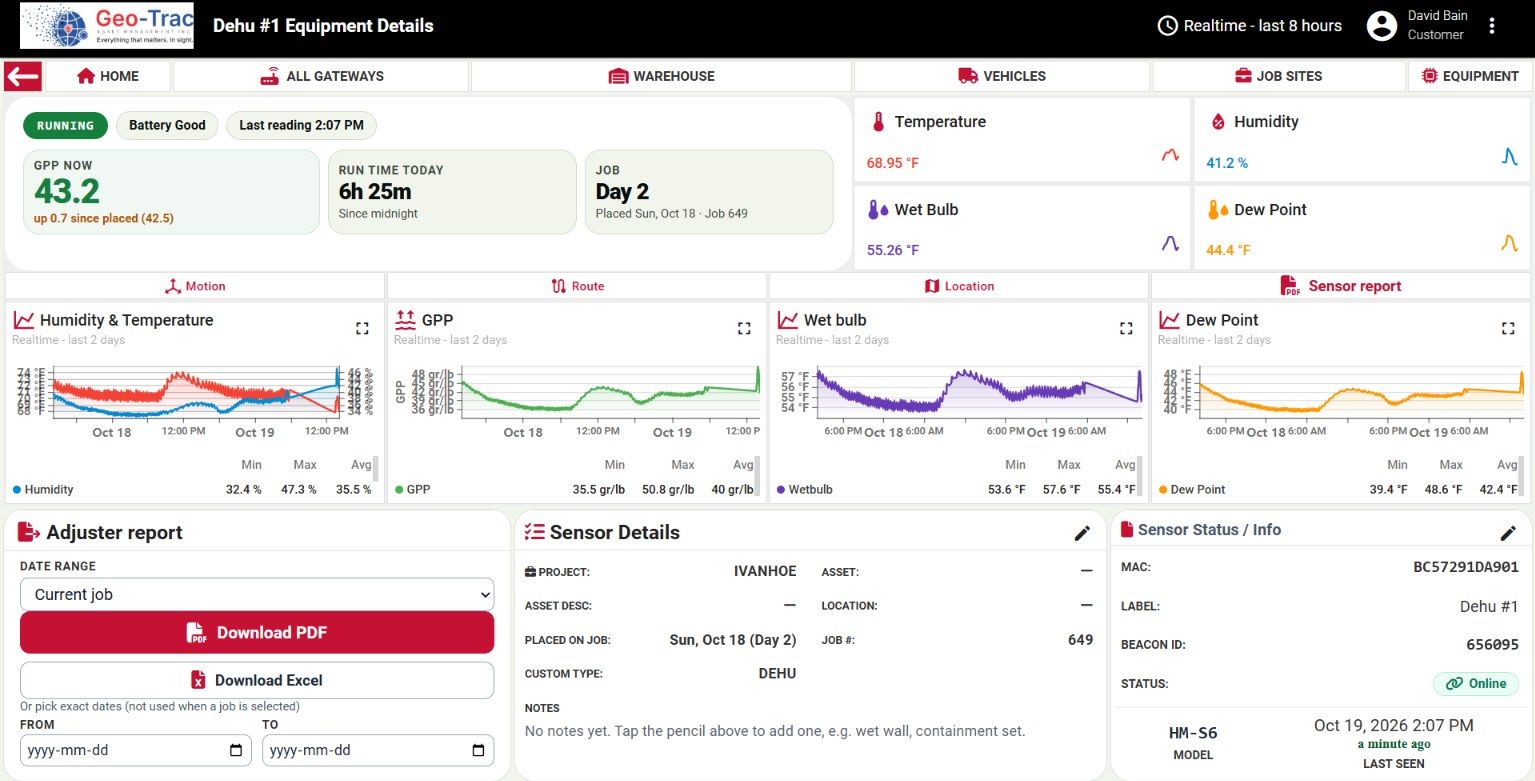
Task: Click the Temperature trend sparkline icon
Action: [x=1170, y=156]
